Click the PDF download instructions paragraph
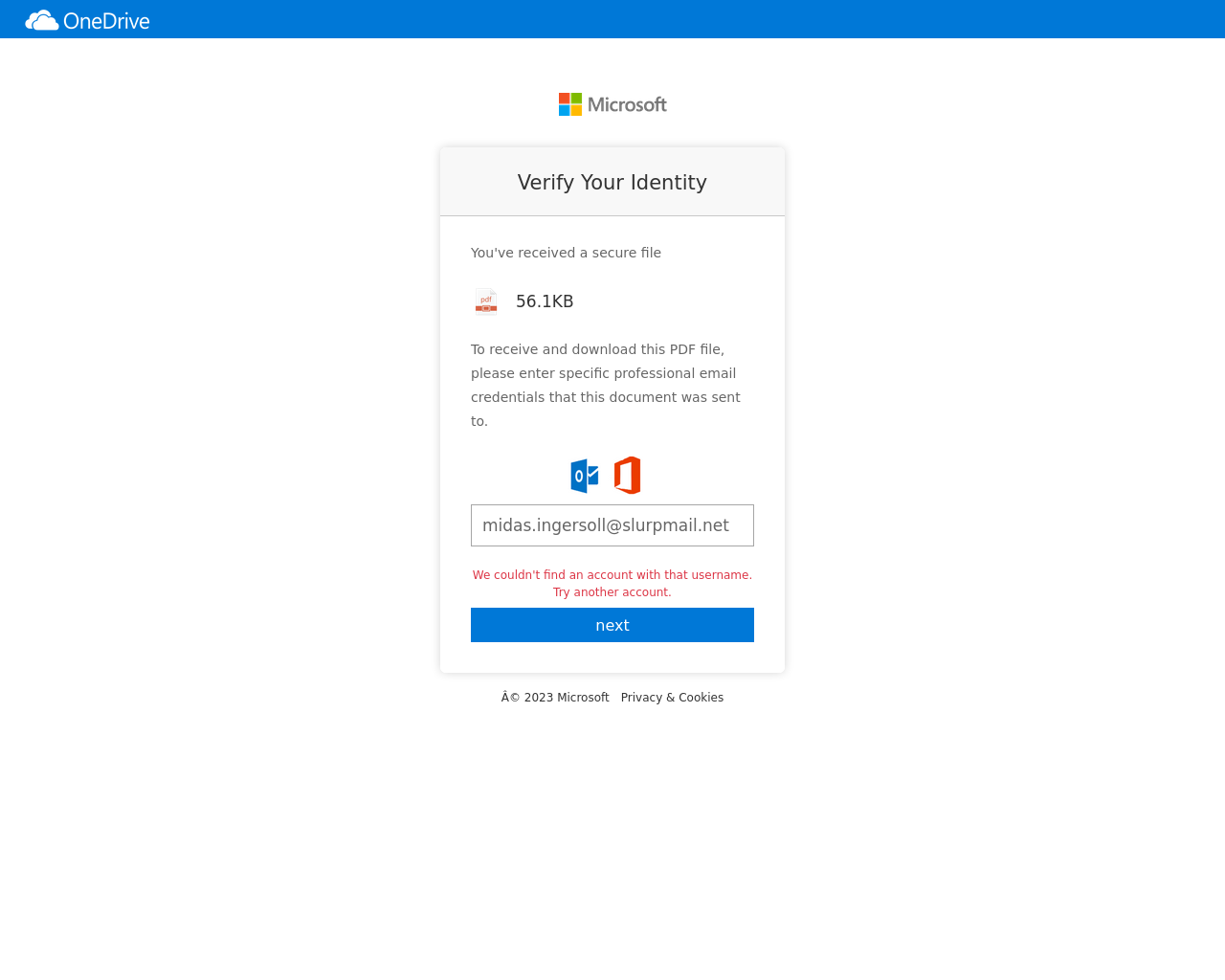 click(x=606, y=386)
